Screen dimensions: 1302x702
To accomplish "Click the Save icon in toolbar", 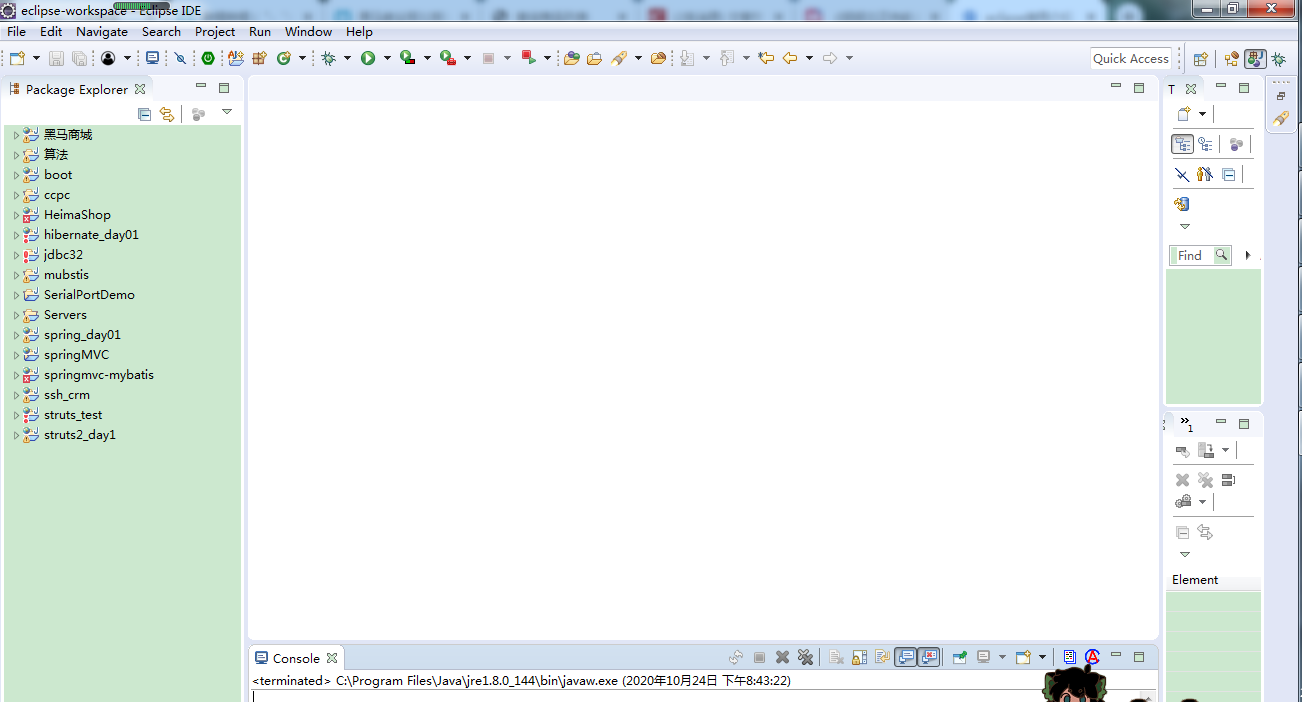I will 56,58.
